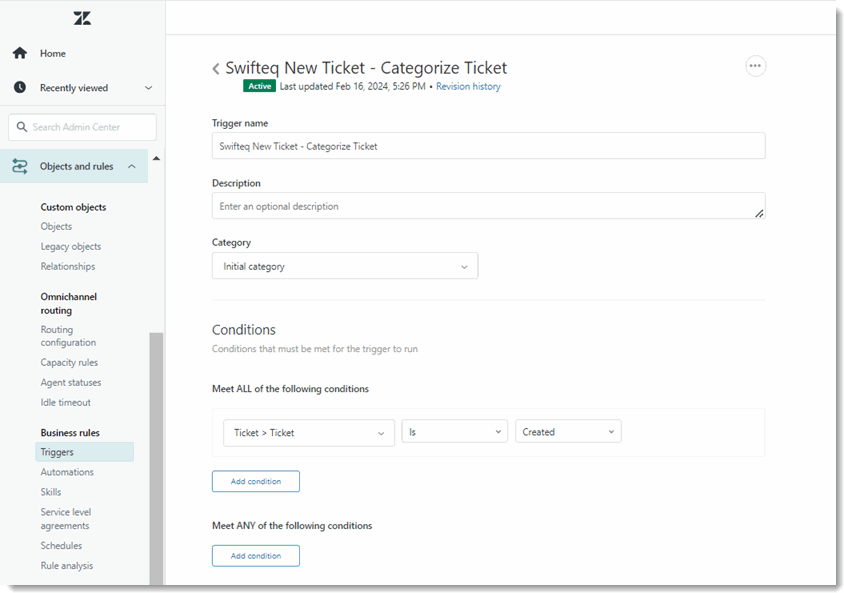Open the Ticket > Ticket condition dropdown
Viewport: 844px width, 593px height.
(309, 433)
